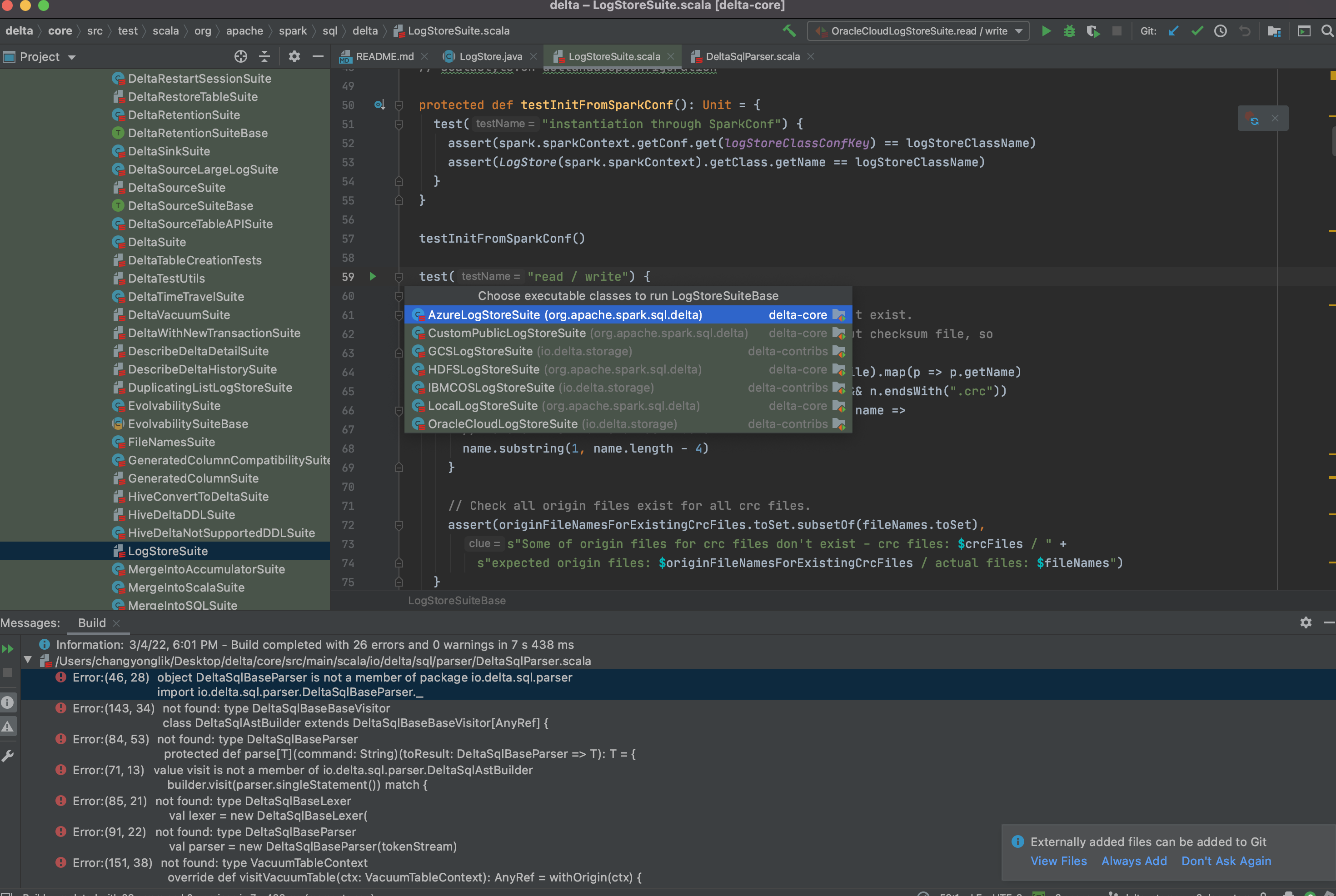Viewport: 1336px width, 896px height.
Task: Open Search Everywhere with the magnifier icon
Action: pos(1327,31)
